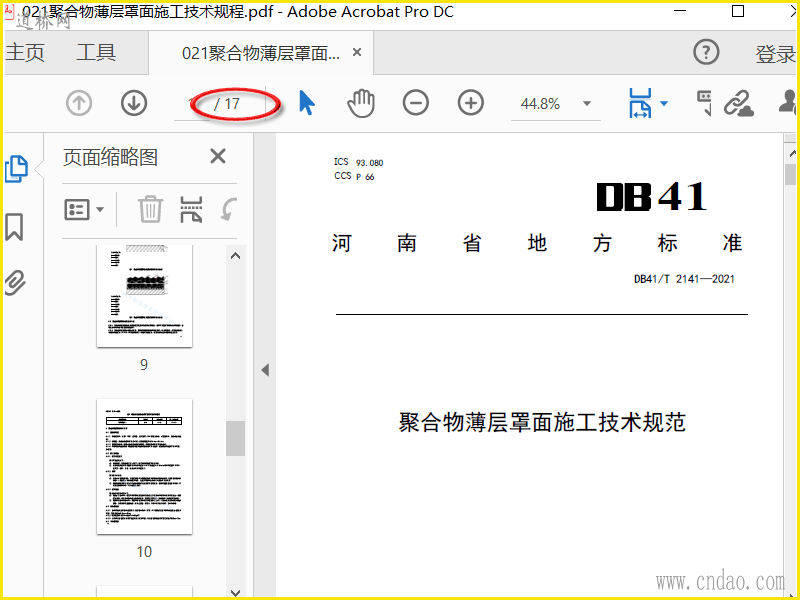
Task: Share link via cloud link icon
Action: (739, 104)
